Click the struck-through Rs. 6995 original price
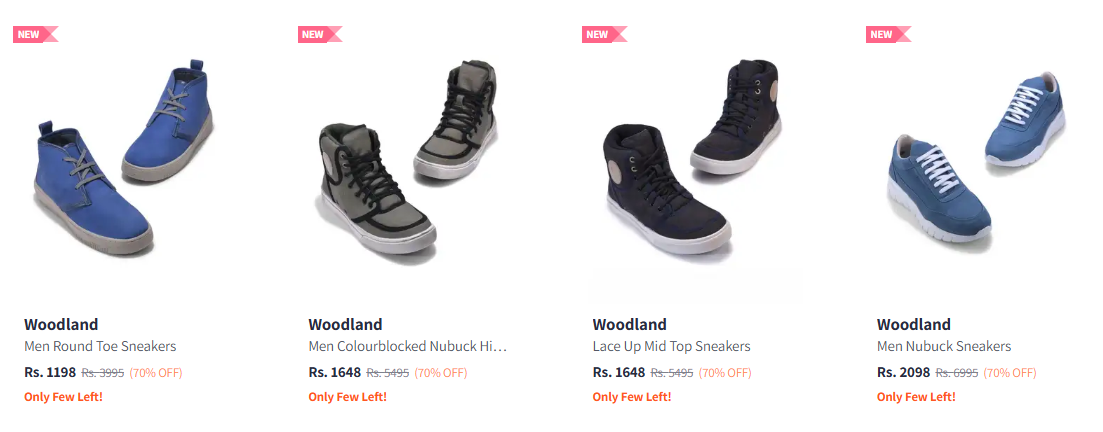 956,373
